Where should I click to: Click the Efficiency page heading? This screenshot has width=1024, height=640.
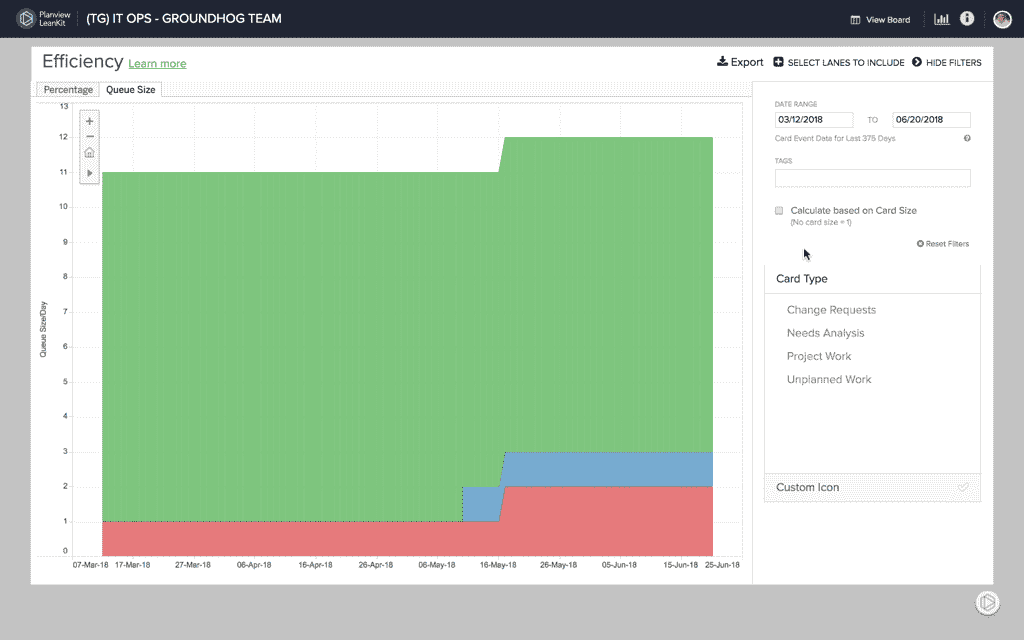pos(82,61)
